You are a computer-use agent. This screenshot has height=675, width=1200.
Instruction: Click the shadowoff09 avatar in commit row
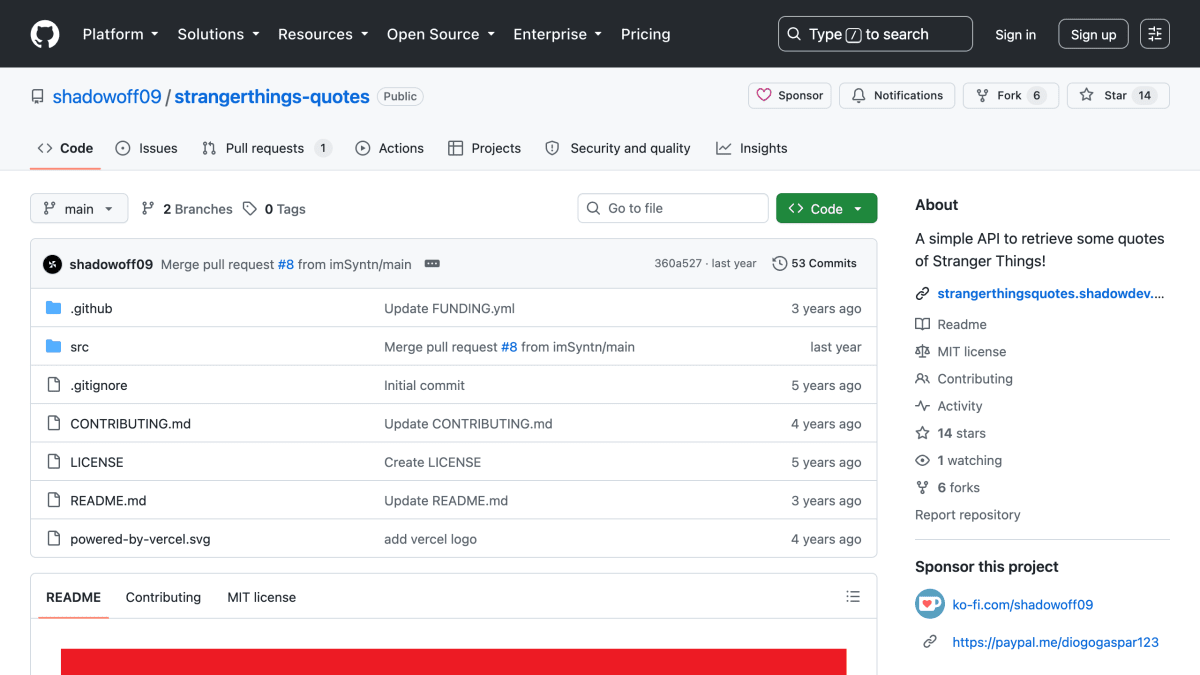click(x=52, y=264)
